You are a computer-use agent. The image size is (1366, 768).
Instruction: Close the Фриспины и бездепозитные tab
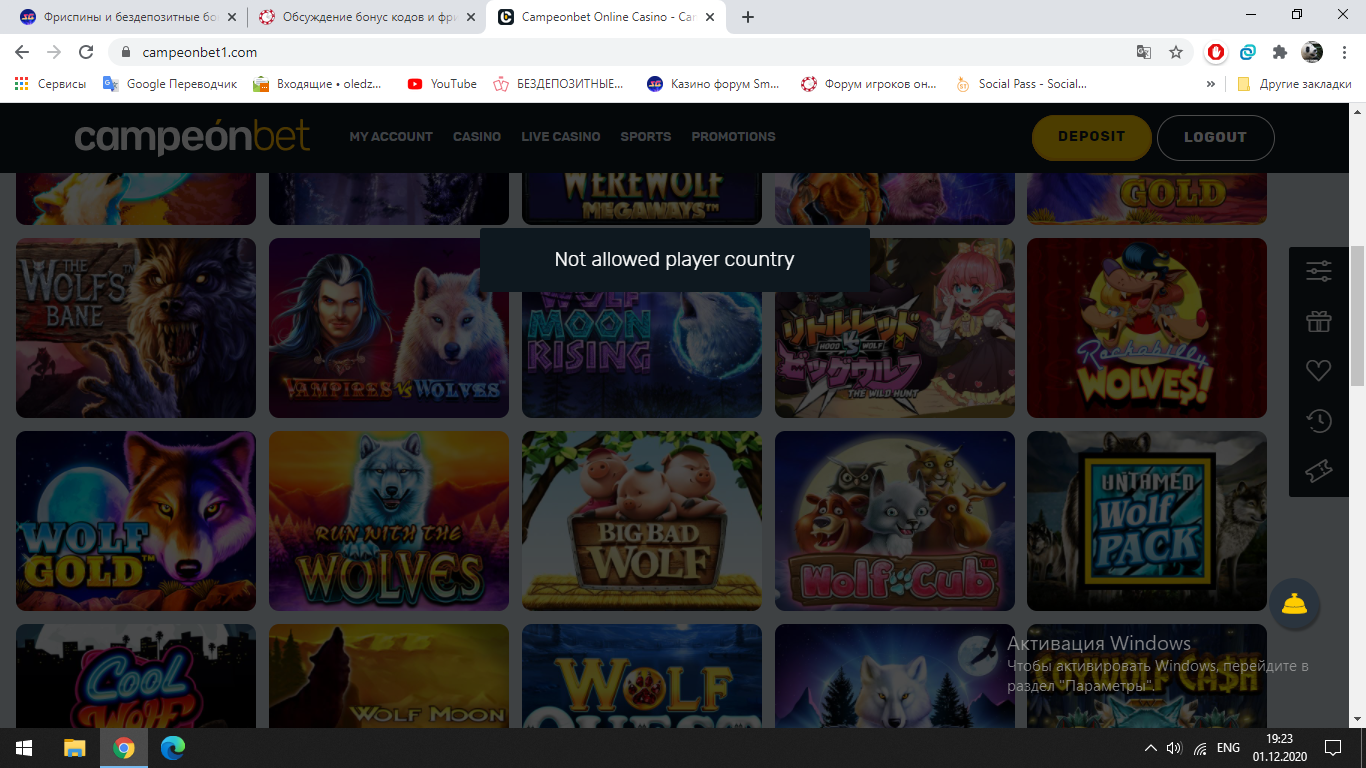(x=231, y=16)
